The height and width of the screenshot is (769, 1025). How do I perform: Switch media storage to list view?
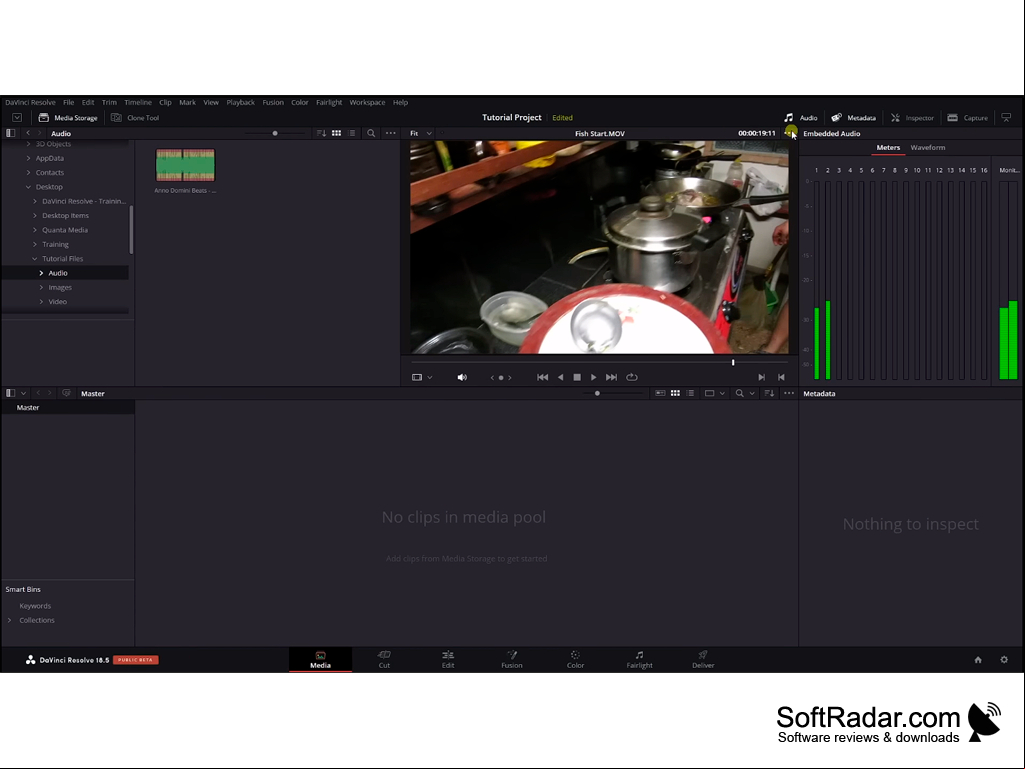[x=352, y=133]
